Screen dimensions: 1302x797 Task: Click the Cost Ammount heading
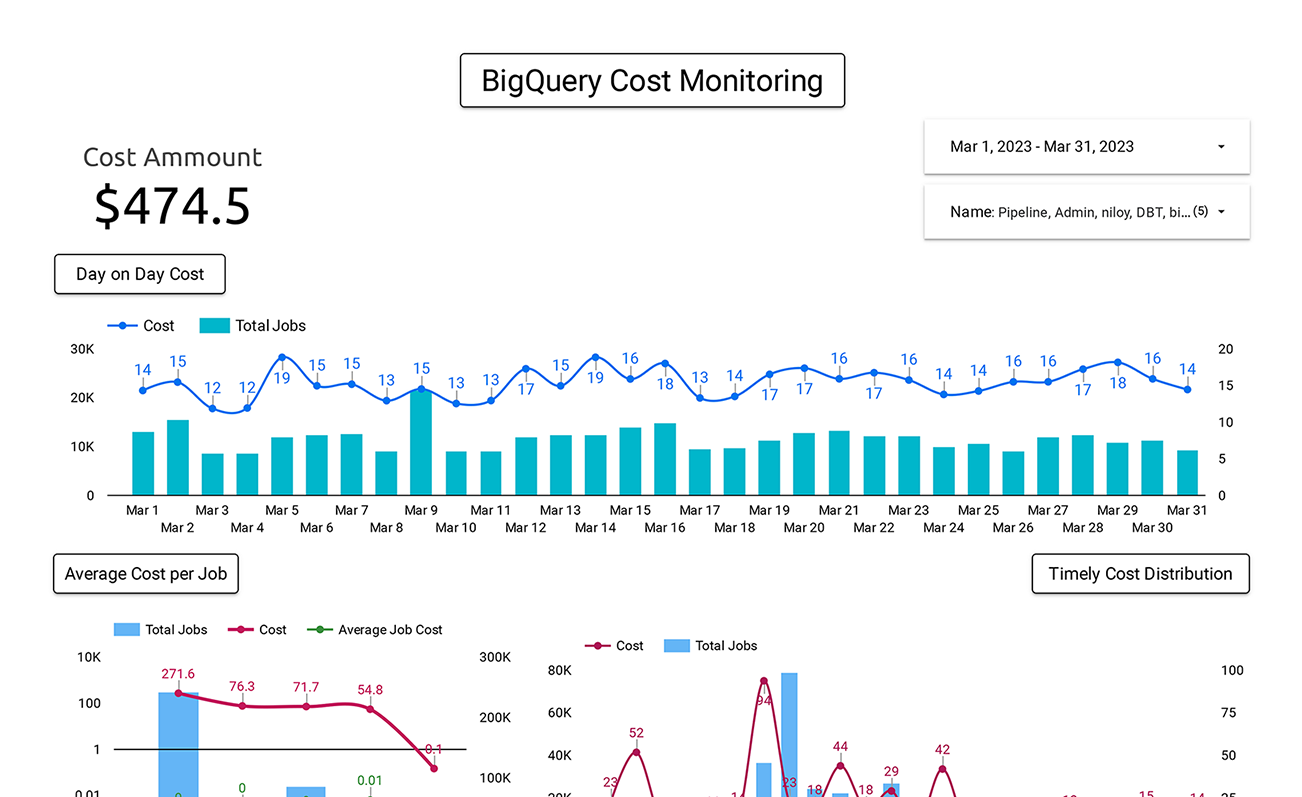point(172,157)
